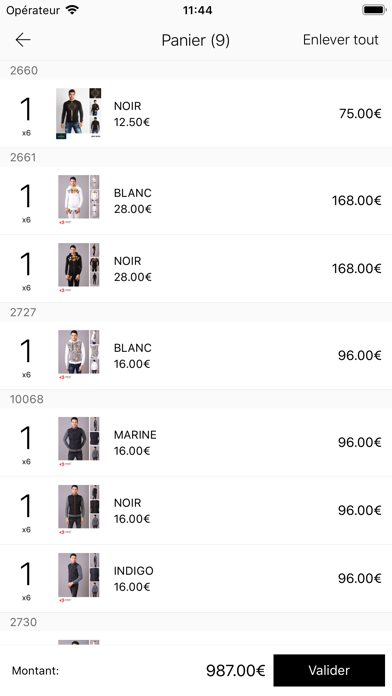Screen dimensions: 392x696
Task: Click the Enlever tout button
Action: [x=341, y=40]
